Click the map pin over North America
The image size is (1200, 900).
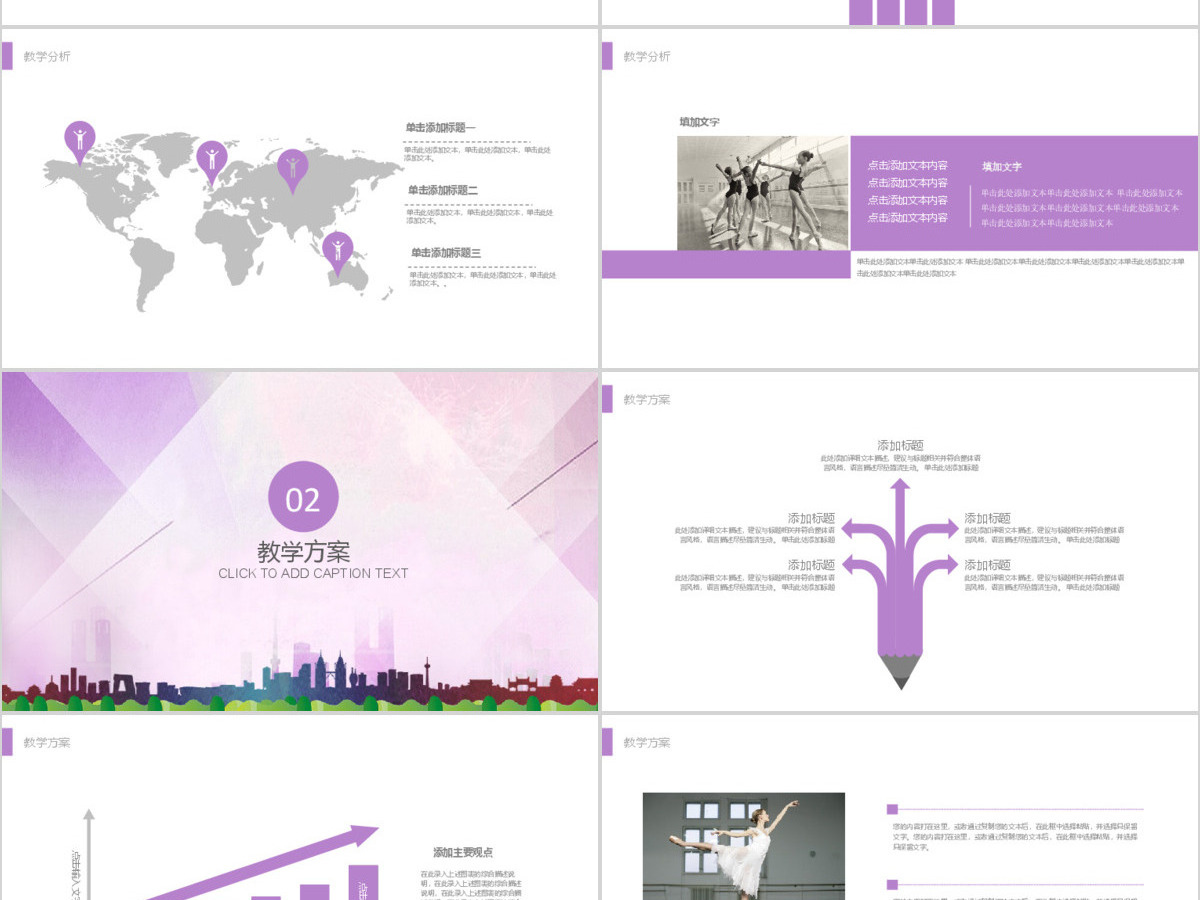(80, 142)
